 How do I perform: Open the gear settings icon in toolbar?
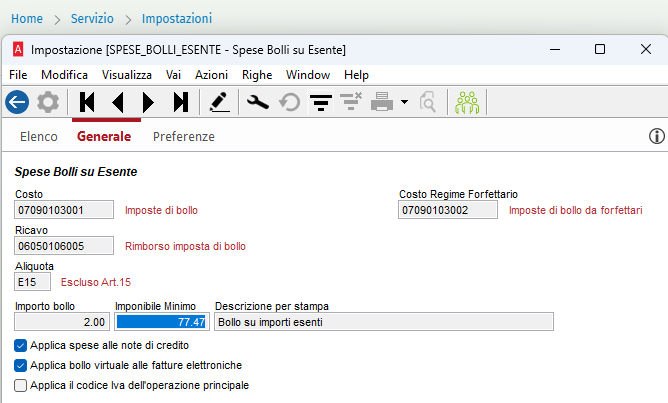coord(48,102)
